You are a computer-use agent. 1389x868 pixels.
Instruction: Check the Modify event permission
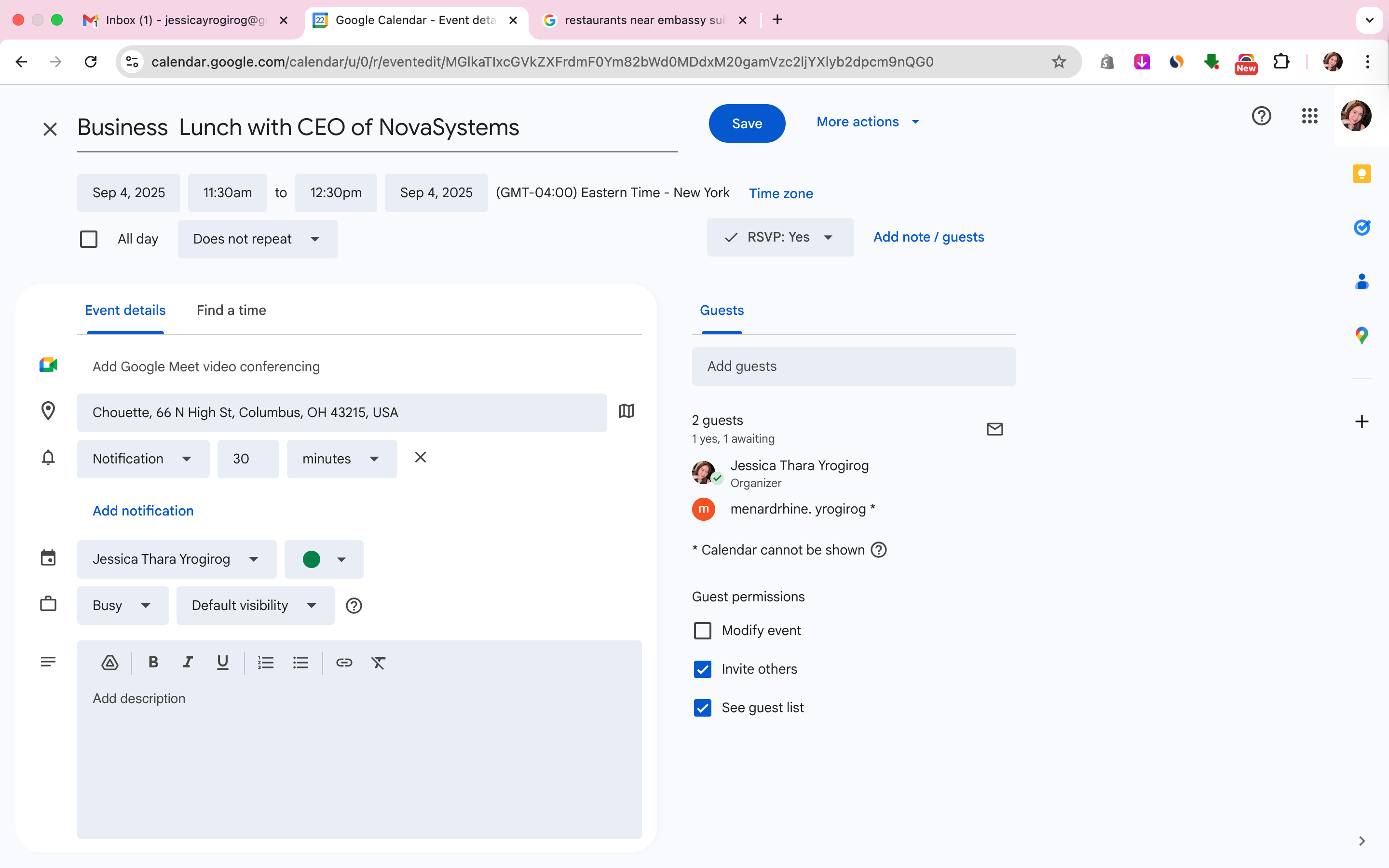(703, 630)
